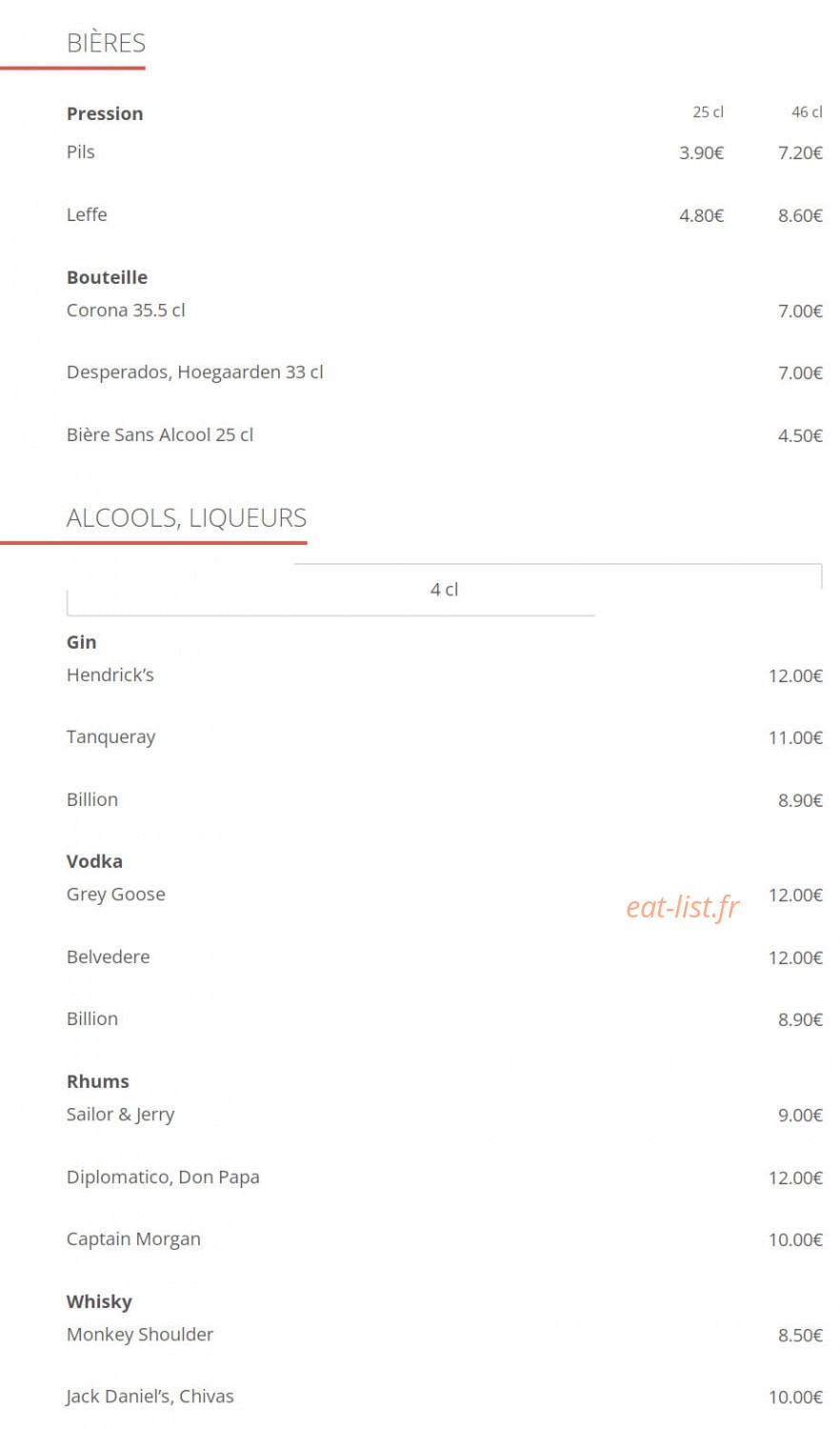Select the Grey Goose vodka item
The width and height of the screenshot is (840, 1429).
(x=116, y=895)
